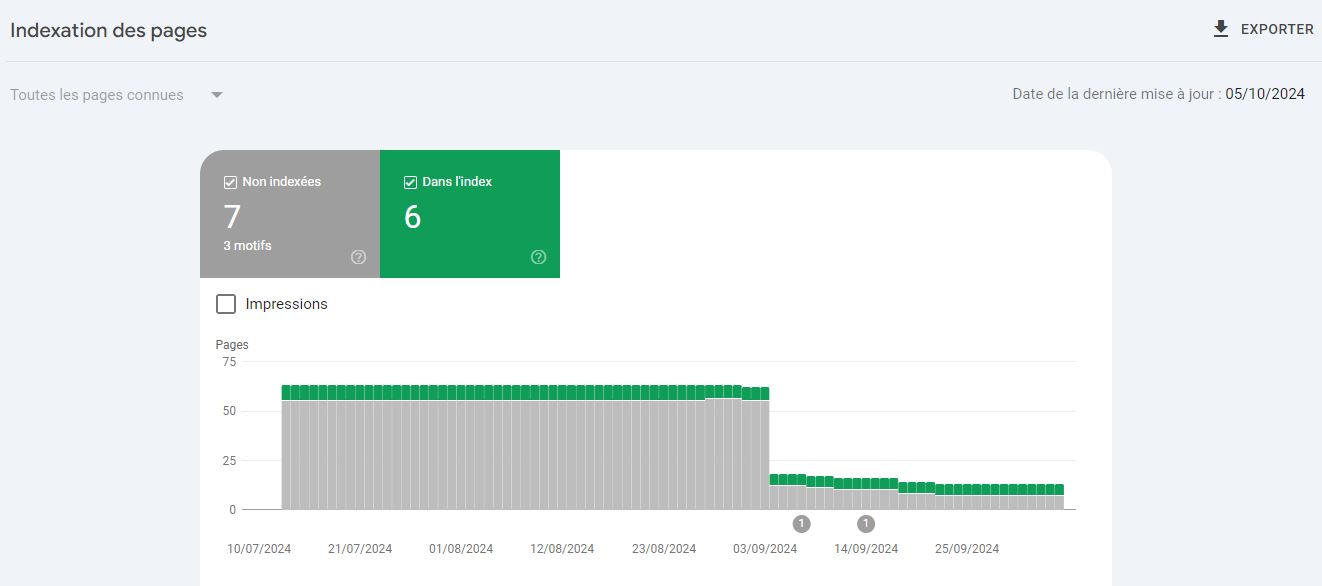Click the last bar on the chart's right
Screen dimensions: 1322x586
click(x=1058, y=500)
